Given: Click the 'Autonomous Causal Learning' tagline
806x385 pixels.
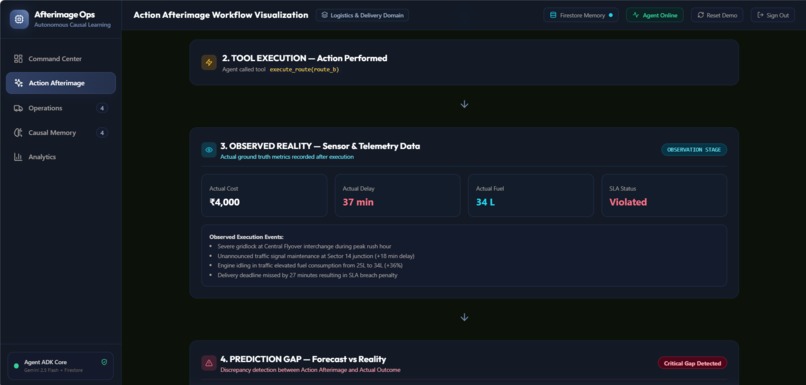Looking at the screenshot, I should click(x=72, y=25).
